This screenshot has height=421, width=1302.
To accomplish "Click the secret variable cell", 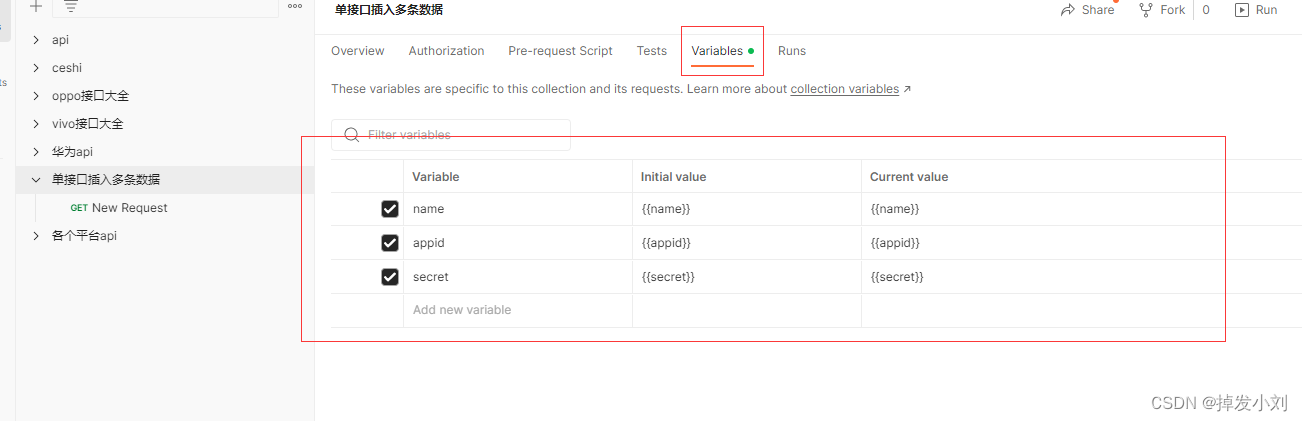I will (517, 277).
